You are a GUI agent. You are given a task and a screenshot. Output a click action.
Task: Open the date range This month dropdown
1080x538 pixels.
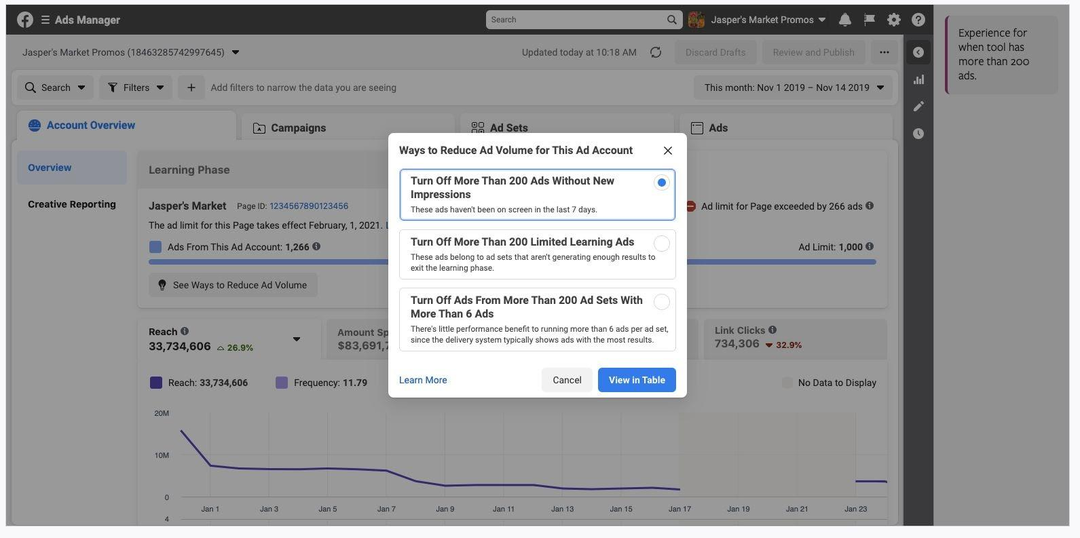pos(793,87)
